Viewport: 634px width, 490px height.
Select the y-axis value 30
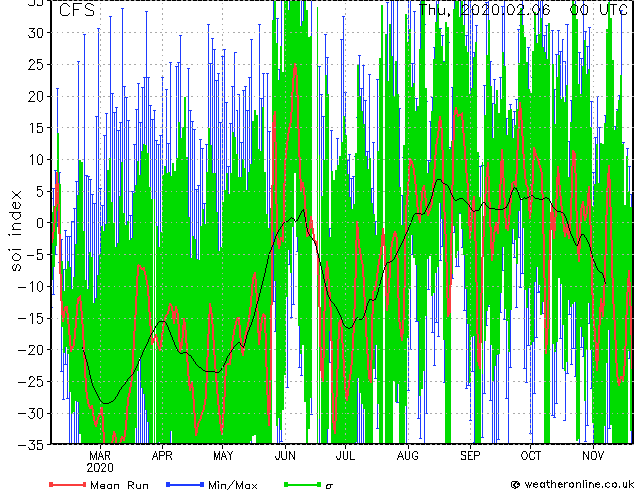coord(36,33)
